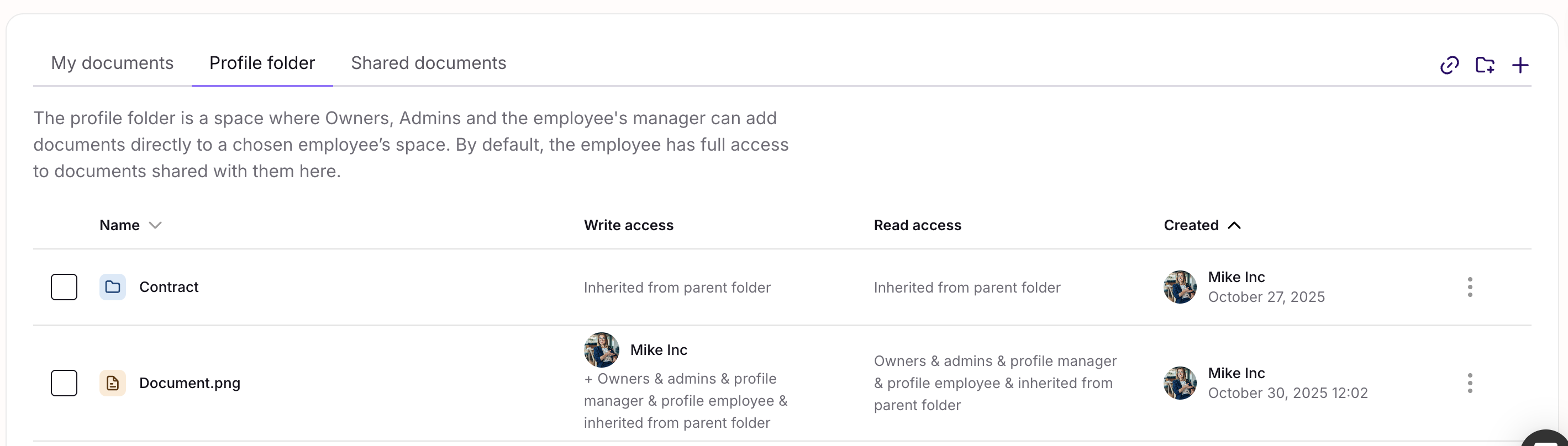Click the Write access column header
1568x446 pixels.
(628, 226)
